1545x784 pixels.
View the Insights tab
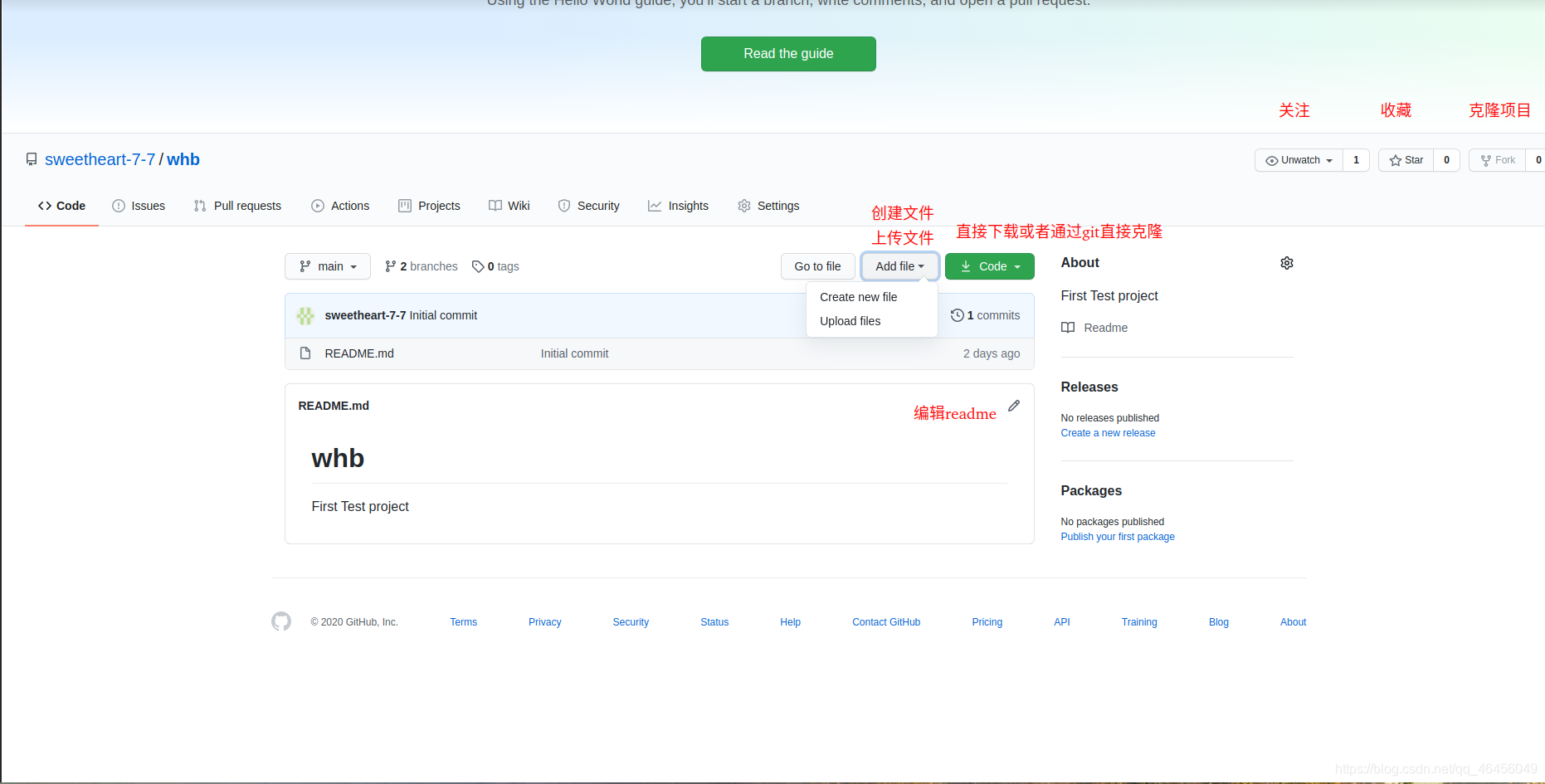(678, 206)
